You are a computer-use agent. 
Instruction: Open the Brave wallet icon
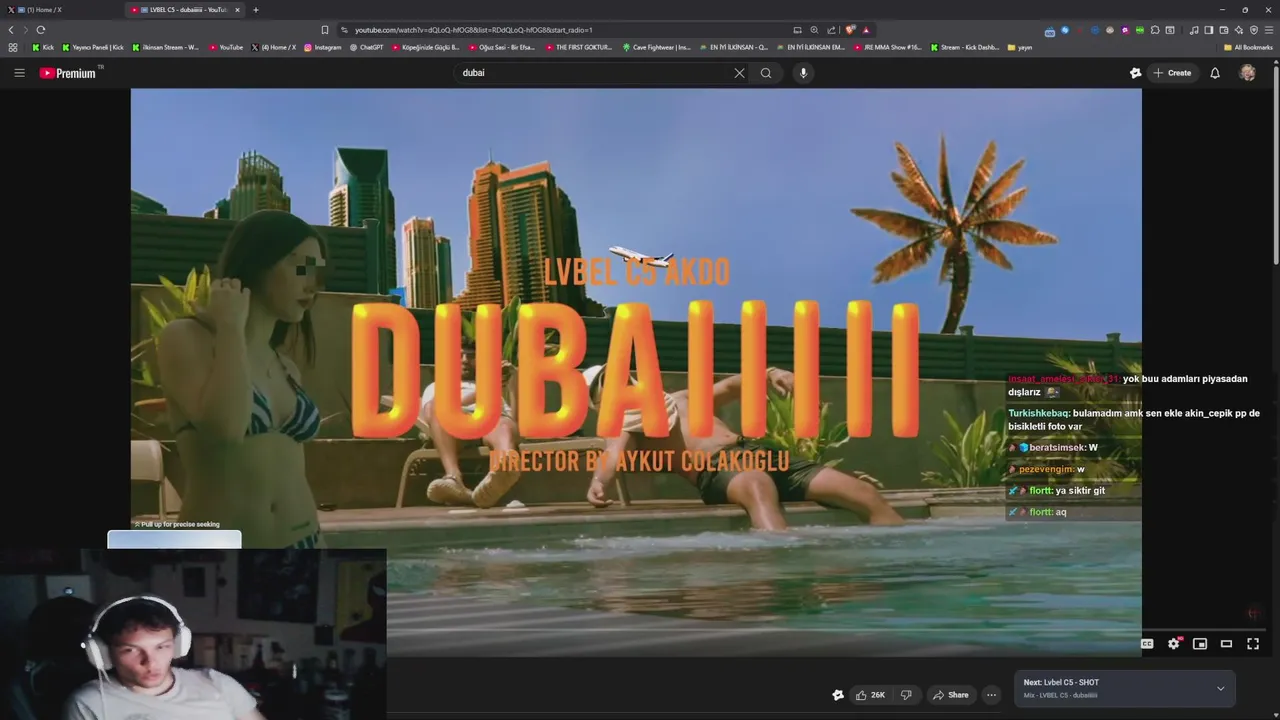coord(1224,30)
